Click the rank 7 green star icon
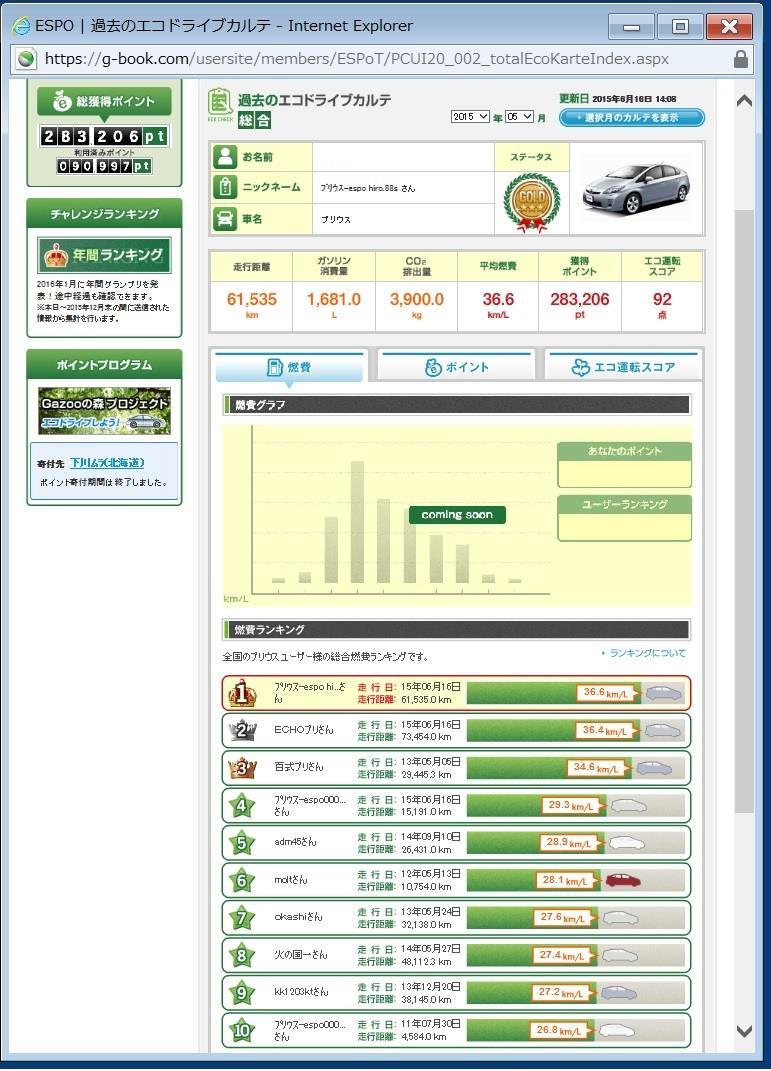 pos(242,918)
